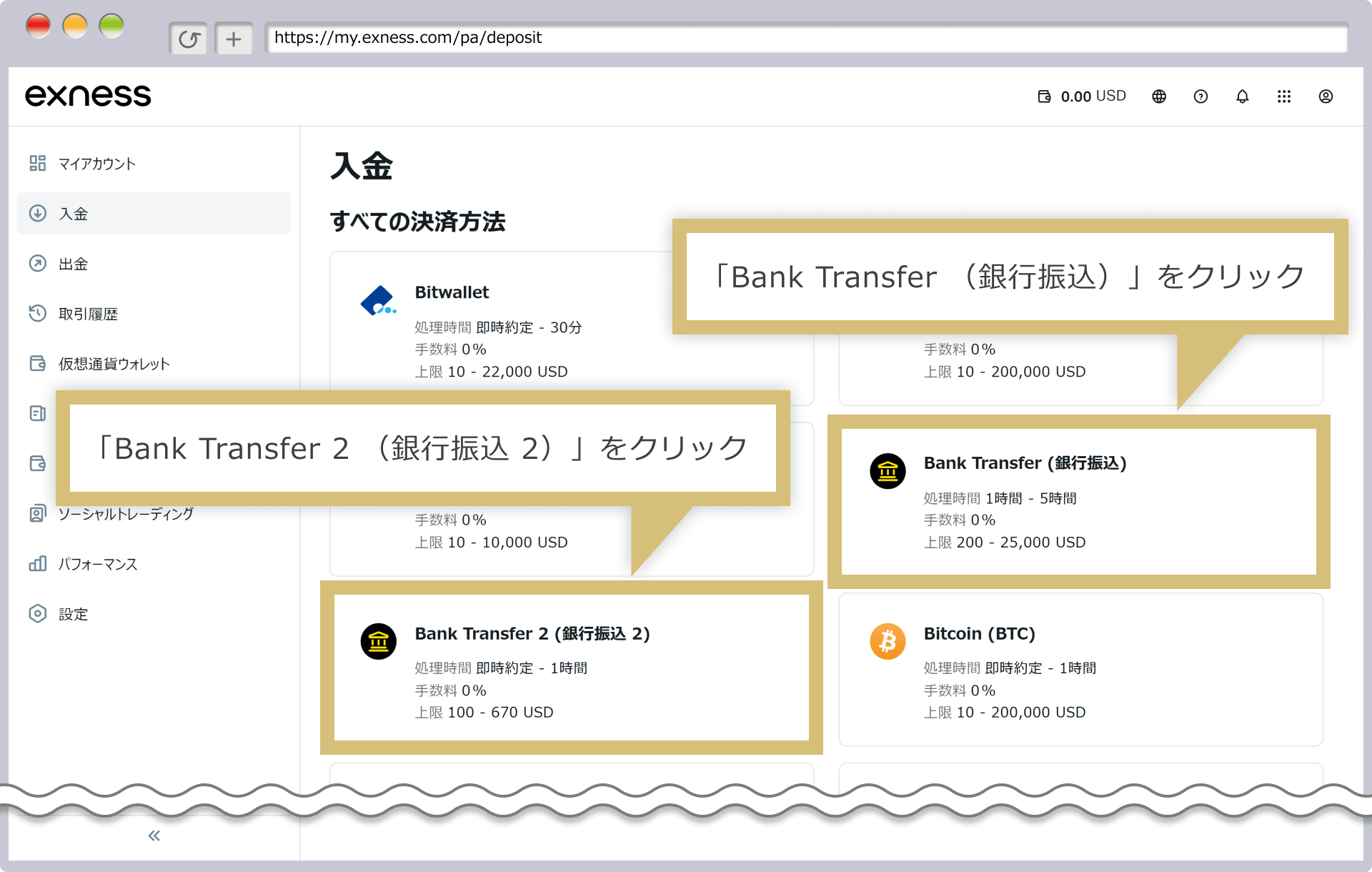1372x872 pixels.
Task: Open 出金 in sidebar
Action: point(154,264)
